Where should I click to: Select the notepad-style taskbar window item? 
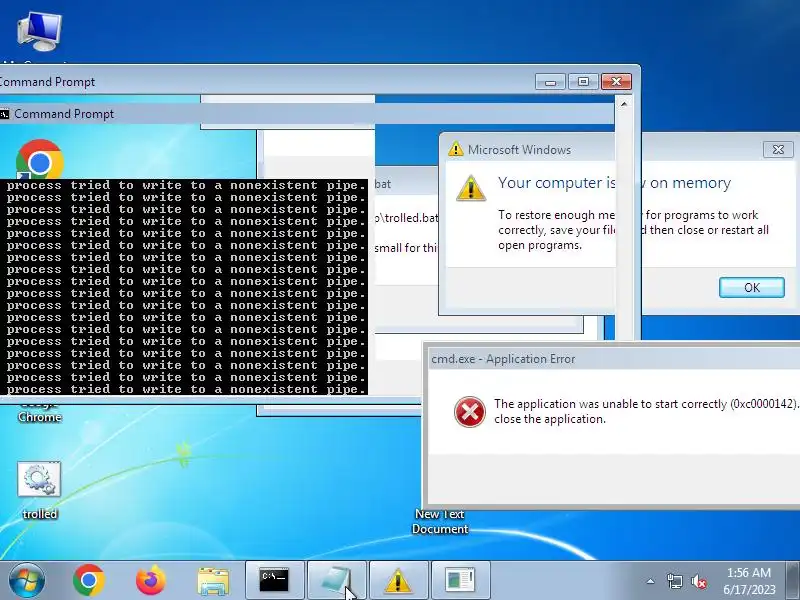pyautogui.click(x=337, y=580)
